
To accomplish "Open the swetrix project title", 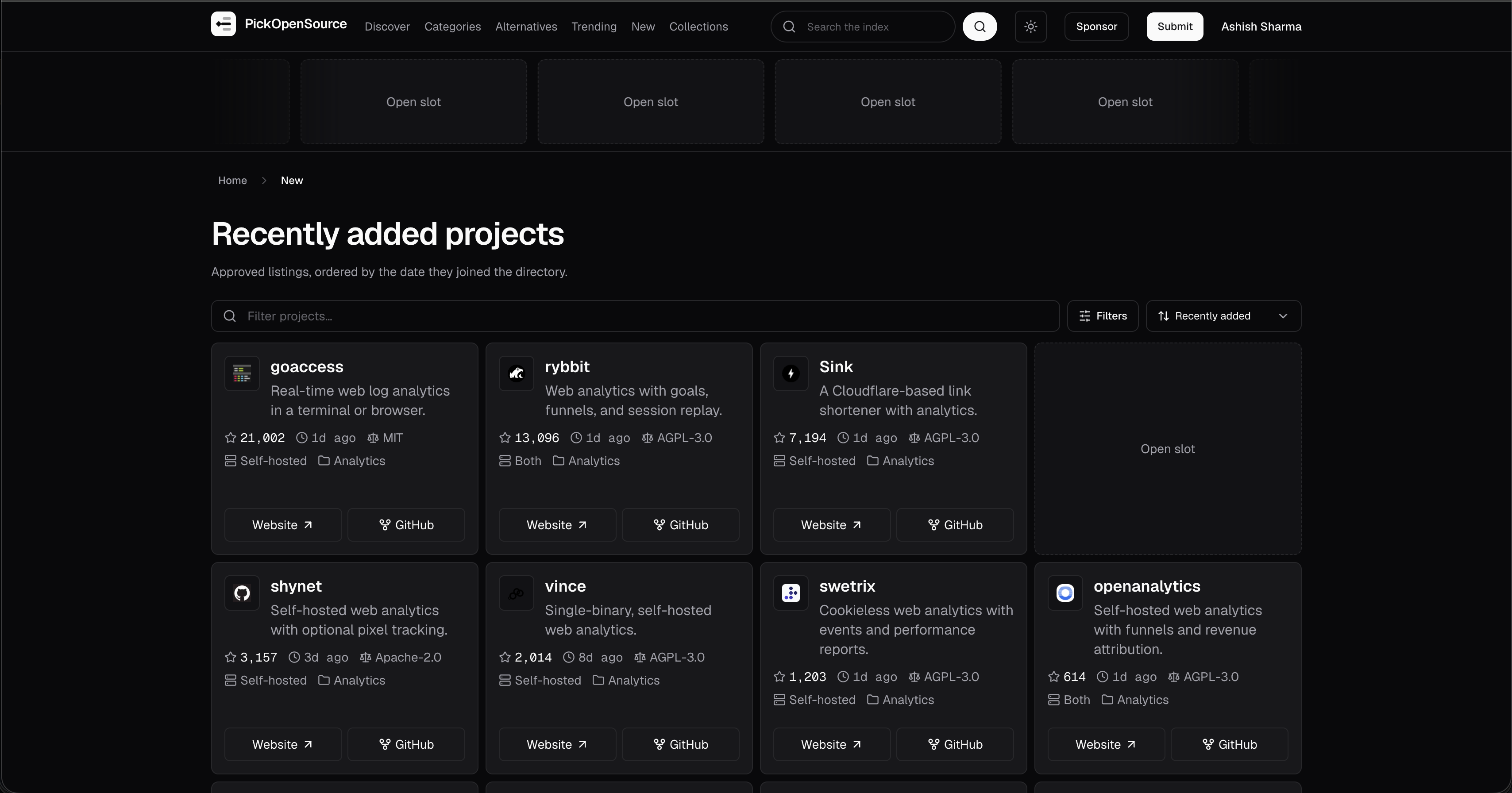I will (847, 586).
